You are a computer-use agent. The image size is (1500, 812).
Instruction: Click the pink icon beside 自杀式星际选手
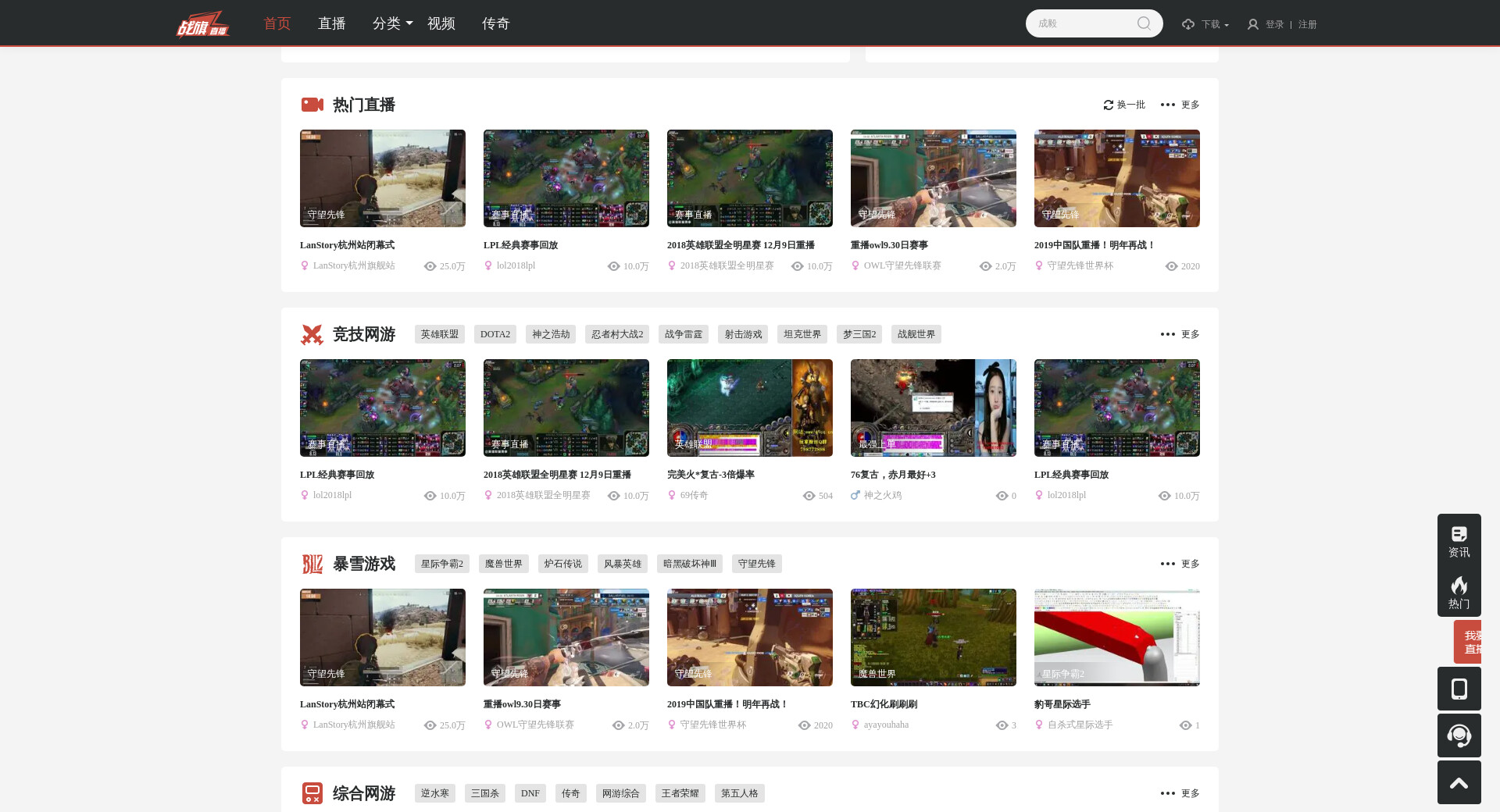tap(1038, 725)
